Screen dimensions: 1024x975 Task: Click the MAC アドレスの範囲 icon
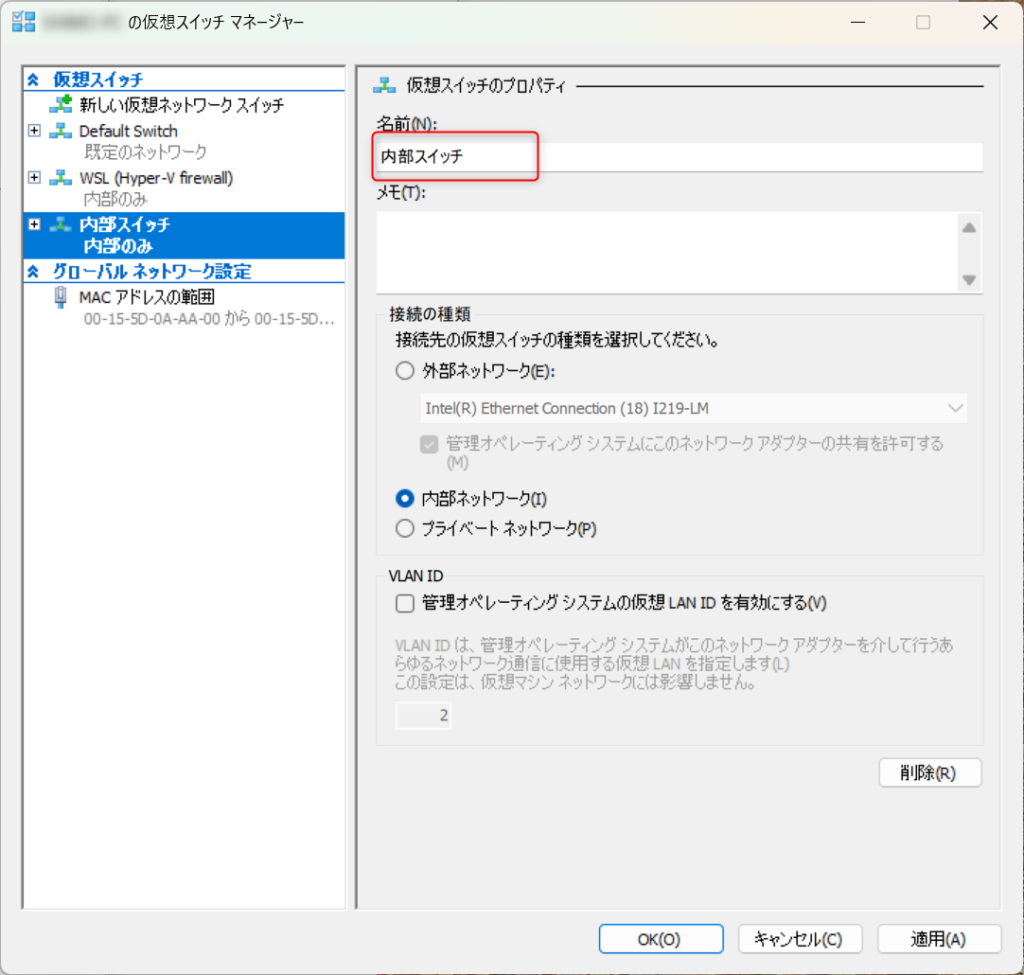pos(62,298)
